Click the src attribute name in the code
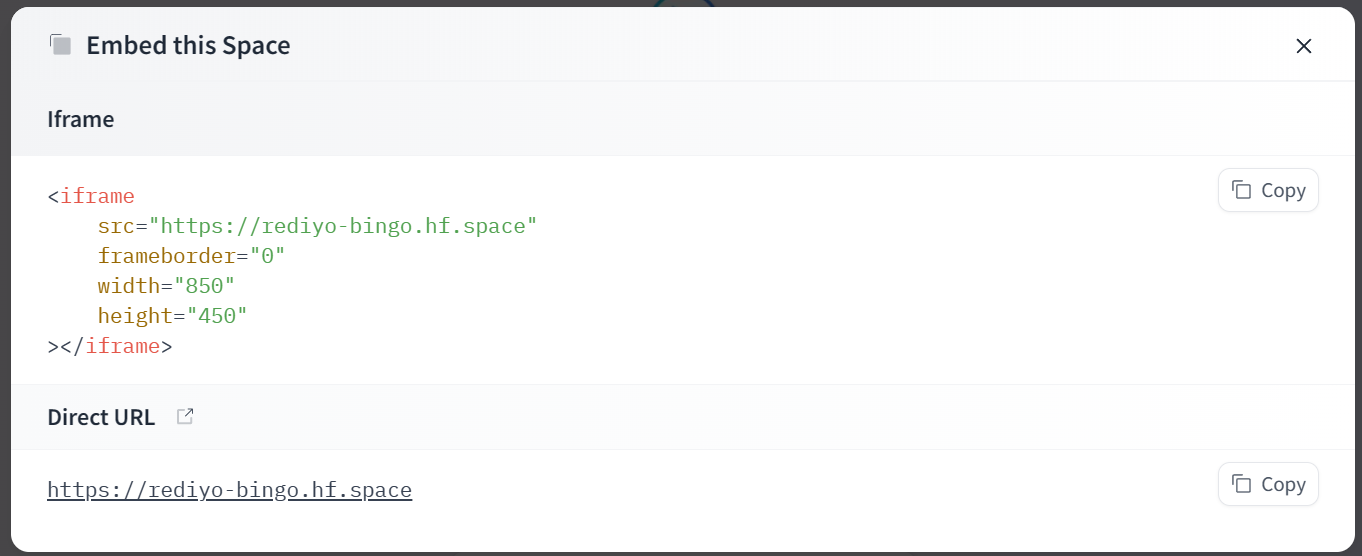 pos(116,226)
